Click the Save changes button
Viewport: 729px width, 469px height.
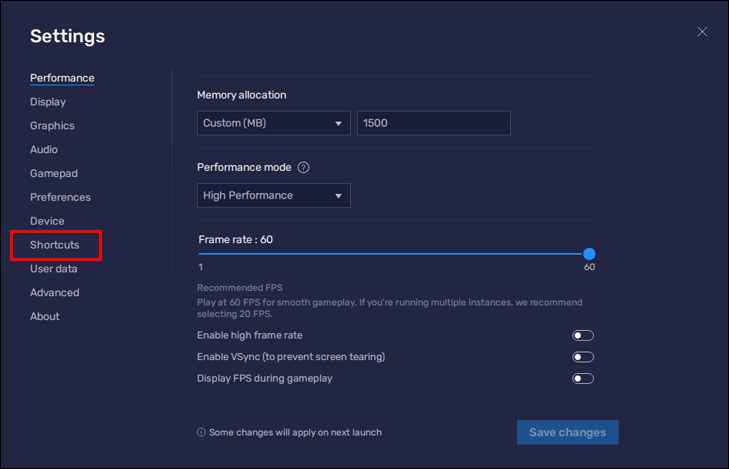[x=567, y=433]
